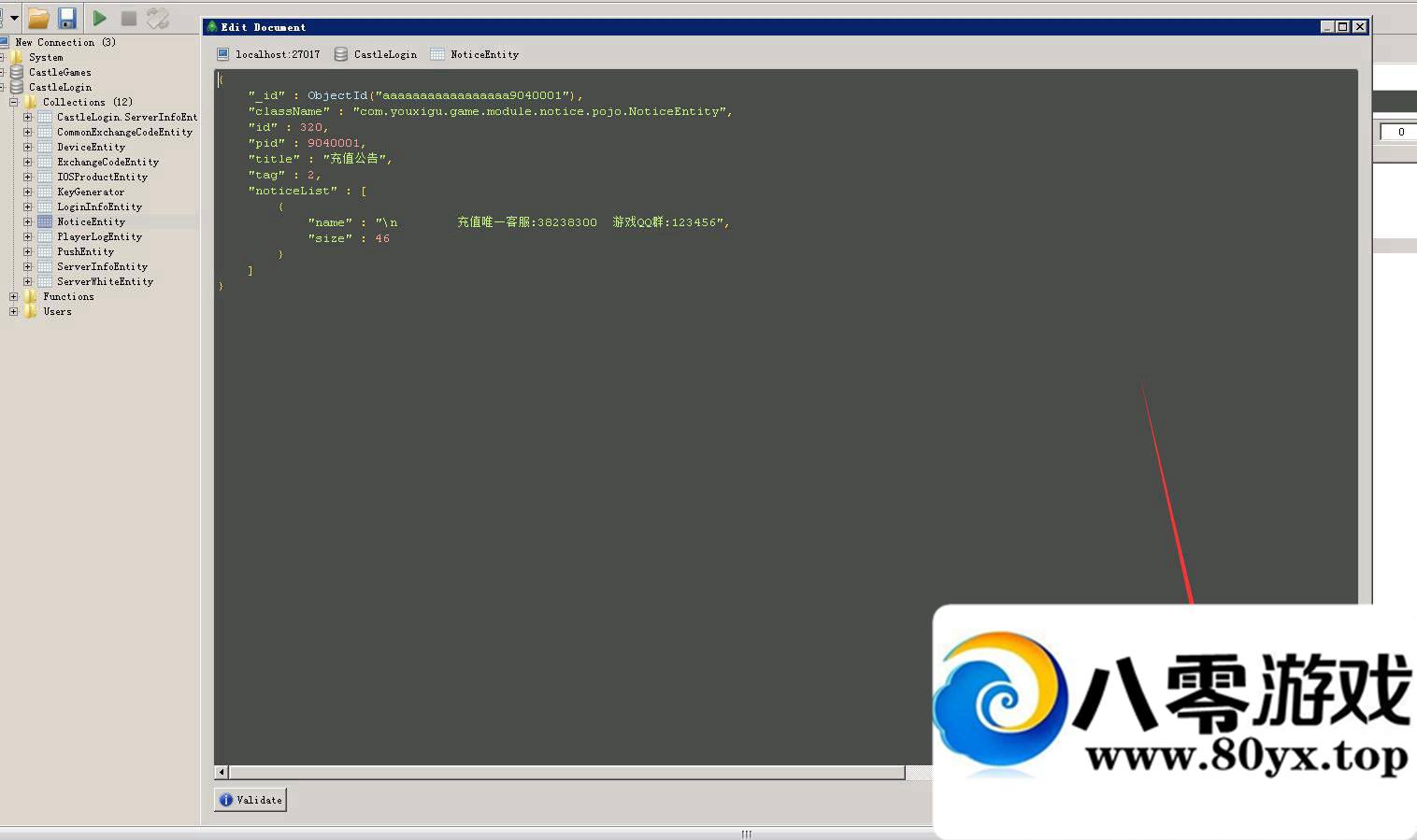Click the CastleGames database icon

[x=16, y=72]
